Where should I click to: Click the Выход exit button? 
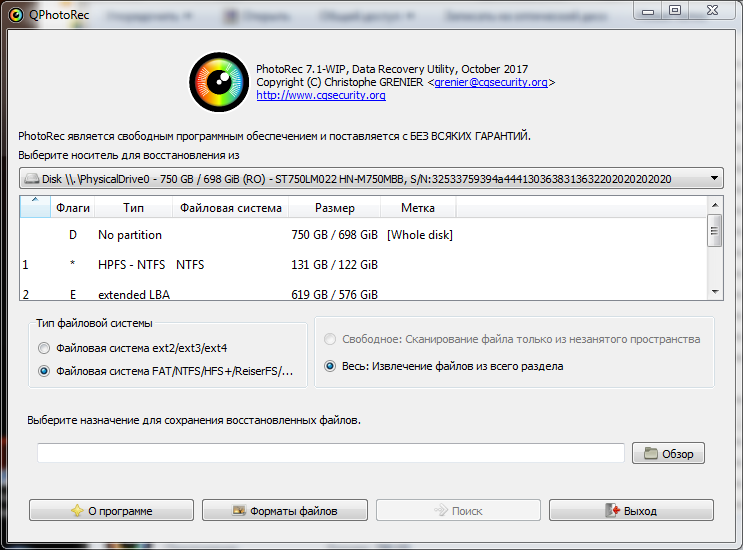[x=631, y=510]
